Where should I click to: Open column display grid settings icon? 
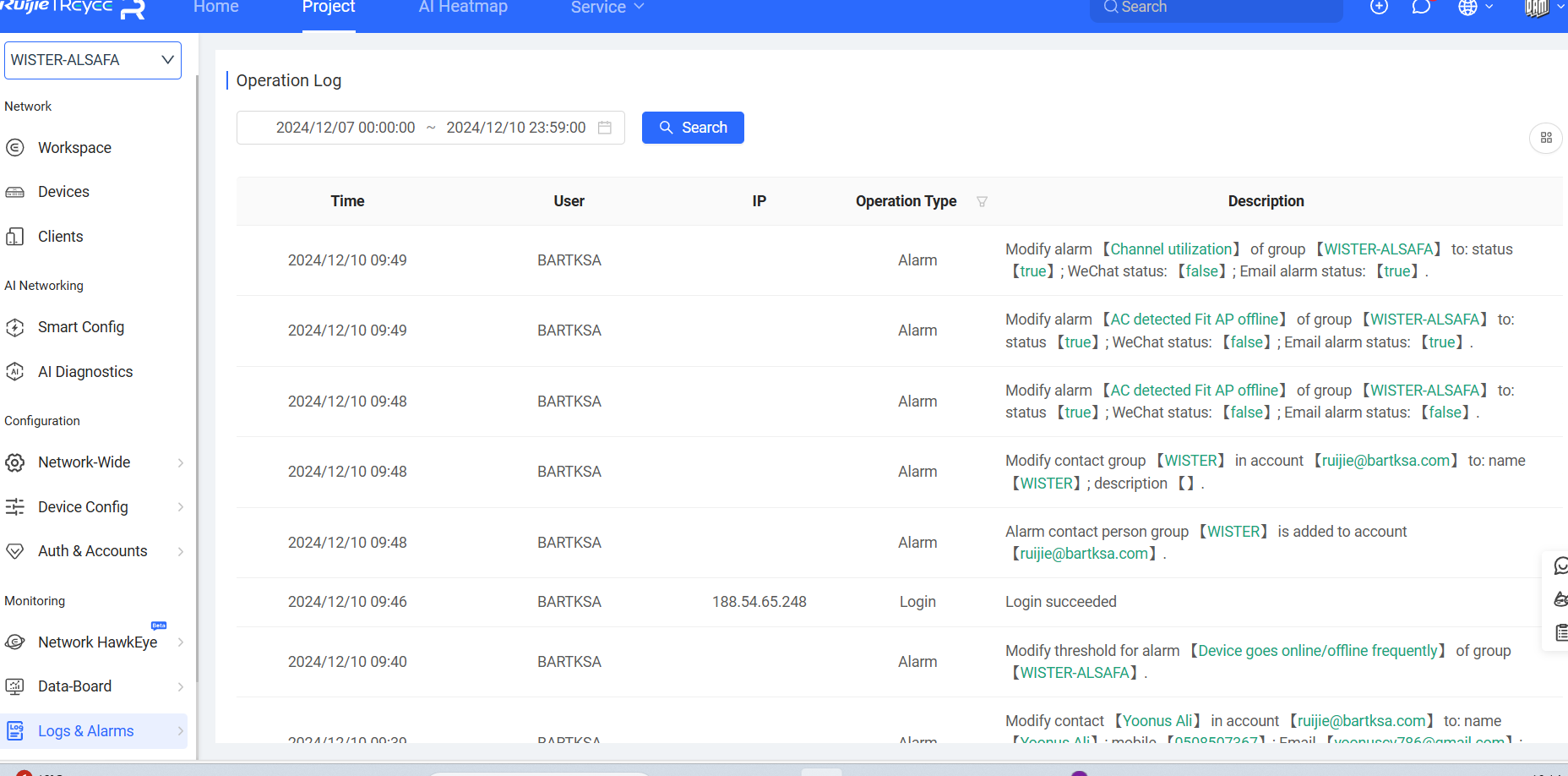click(x=1546, y=138)
